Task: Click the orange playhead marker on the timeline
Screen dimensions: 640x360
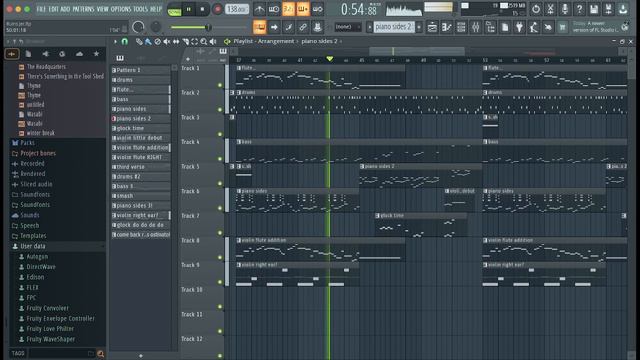Action: tap(329, 59)
